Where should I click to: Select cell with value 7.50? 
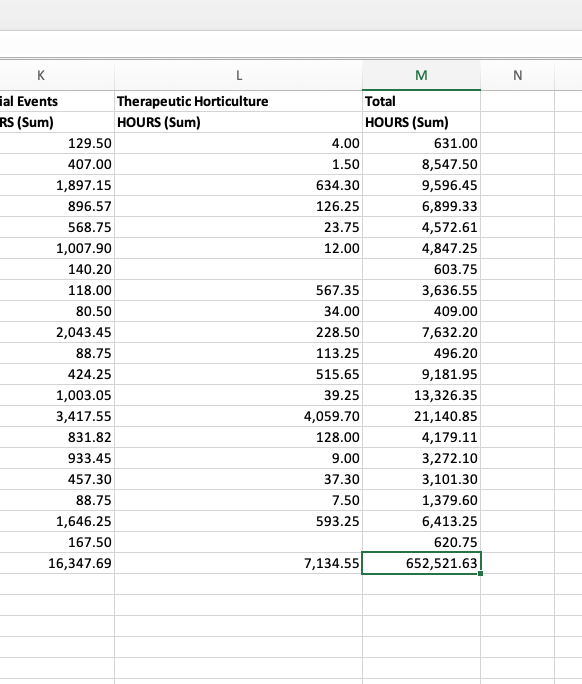click(239, 500)
